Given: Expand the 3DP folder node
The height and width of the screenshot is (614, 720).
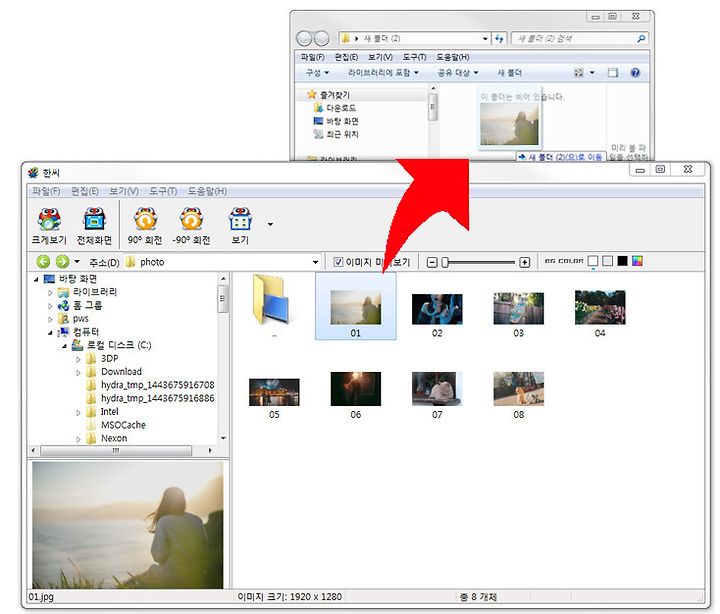Looking at the screenshot, I should (x=78, y=359).
